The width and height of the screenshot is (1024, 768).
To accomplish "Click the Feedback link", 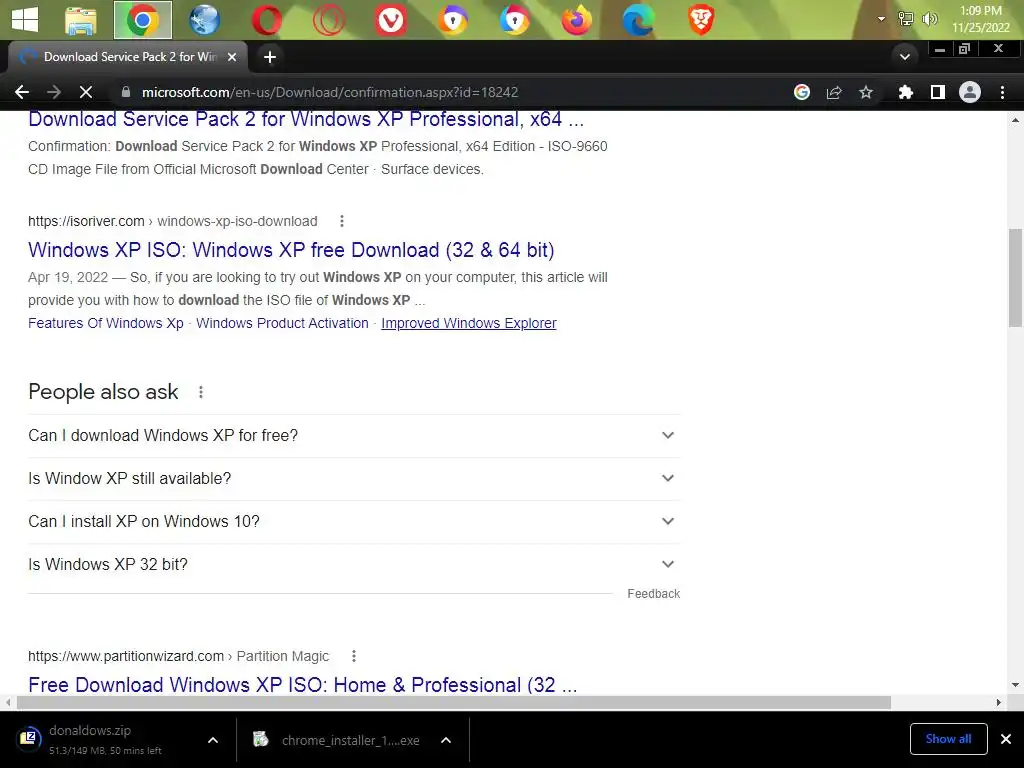I will tap(654, 594).
